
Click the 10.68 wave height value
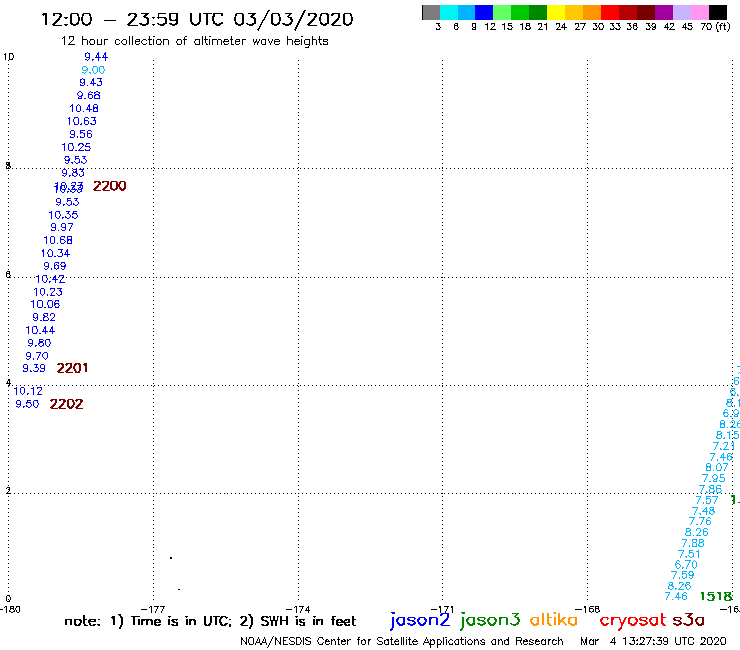click(x=58, y=240)
